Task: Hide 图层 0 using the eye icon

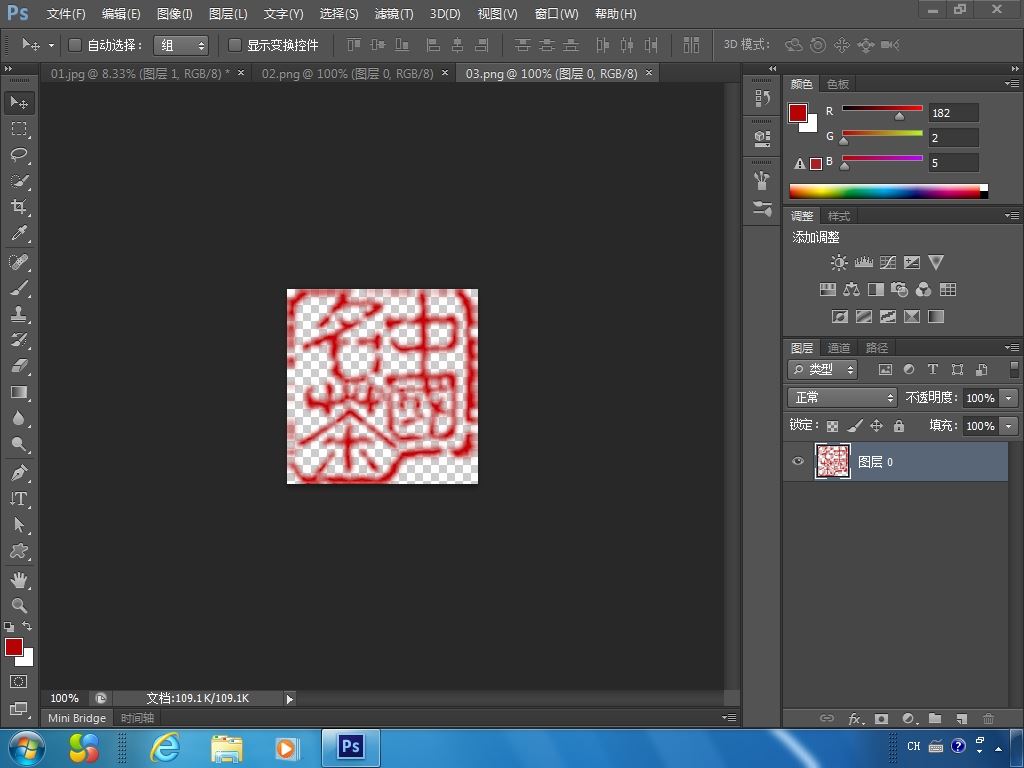Action: point(797,461)
